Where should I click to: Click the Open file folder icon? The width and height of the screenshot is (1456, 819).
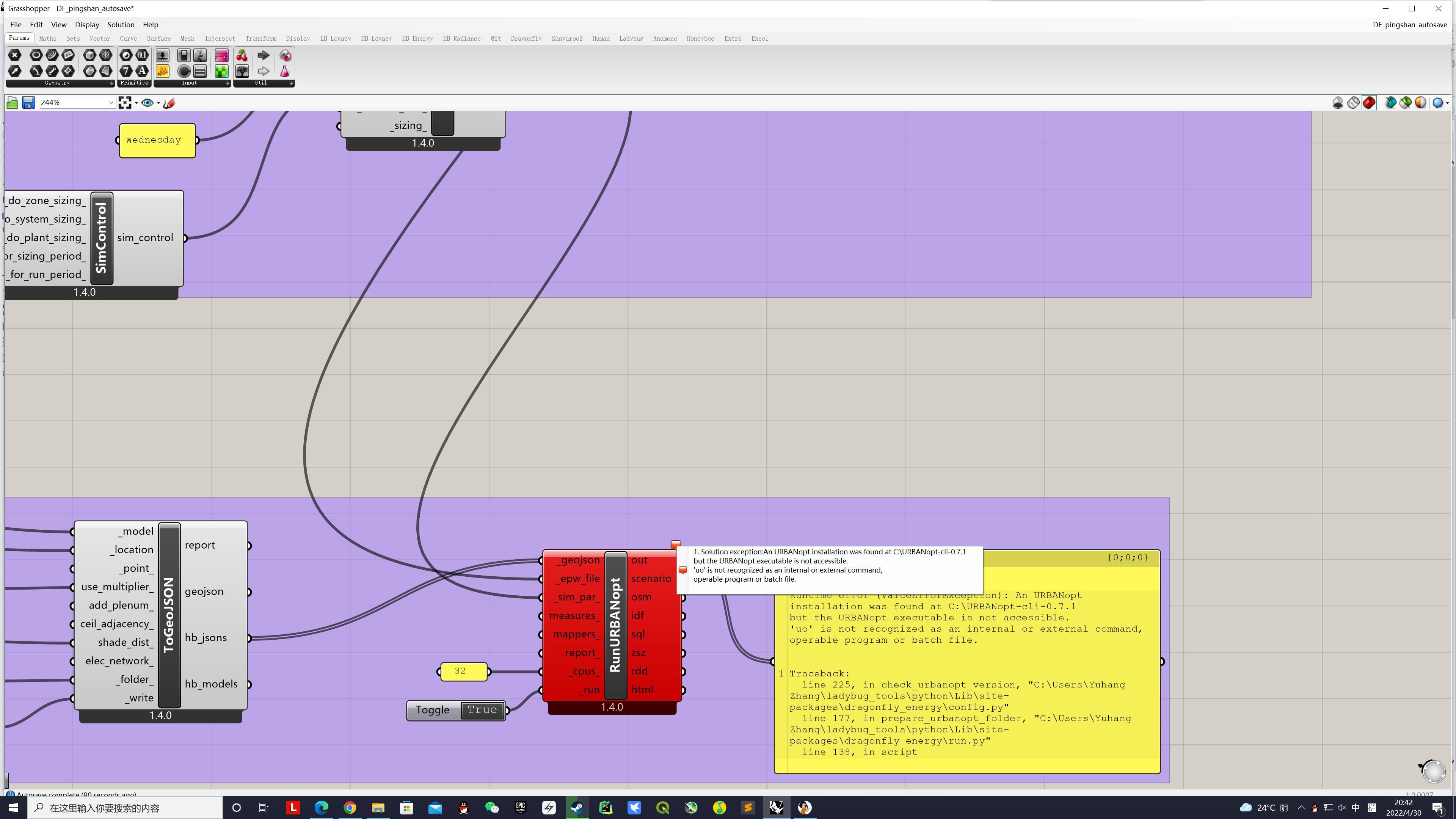(12, 102)
